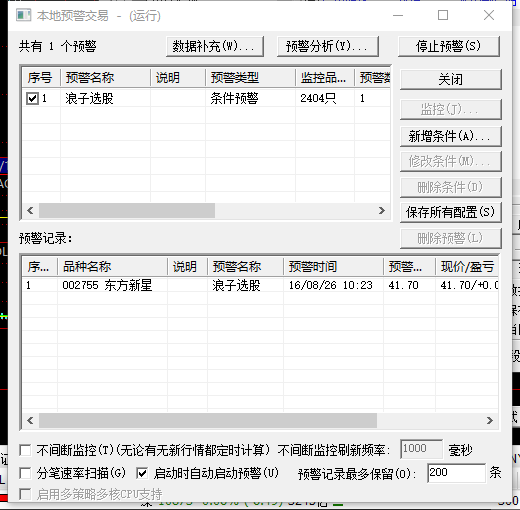Click the 41.70 alert price cell

(403, 285)
